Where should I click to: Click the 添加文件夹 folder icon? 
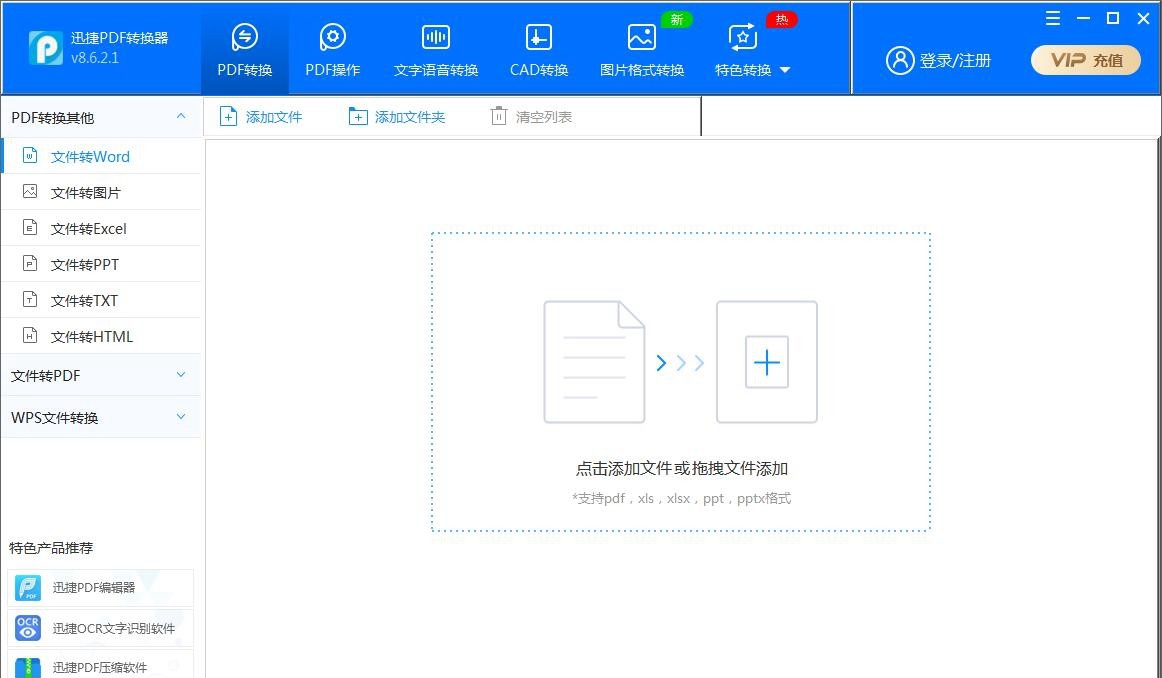(x=358, y=116)
